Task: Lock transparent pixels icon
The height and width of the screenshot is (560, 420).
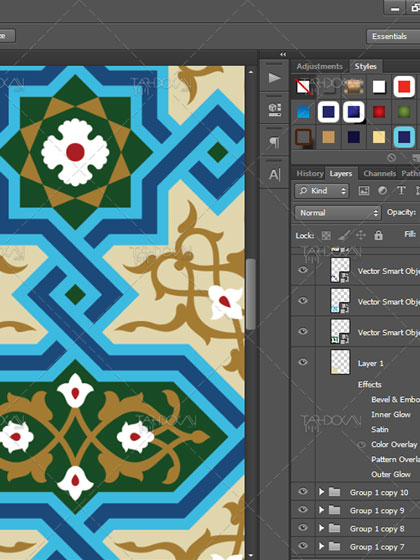Action: pos(326,235)
